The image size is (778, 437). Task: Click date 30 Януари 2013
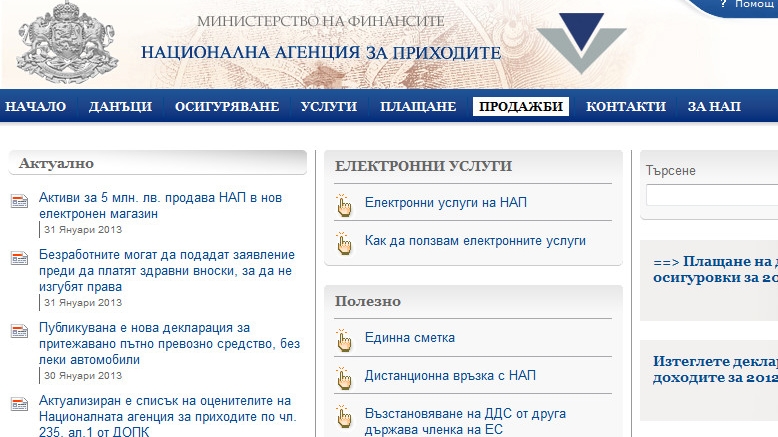point(83,375)
